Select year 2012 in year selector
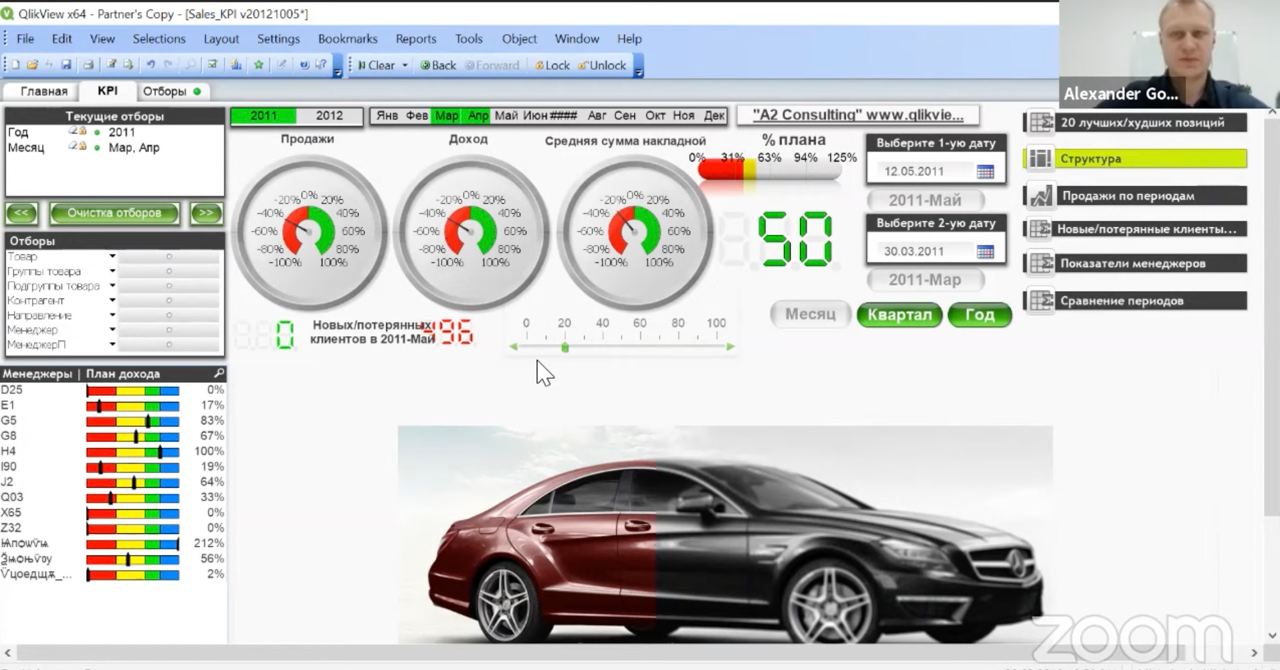The image size is (1280, 670). [x=329, y=116]
